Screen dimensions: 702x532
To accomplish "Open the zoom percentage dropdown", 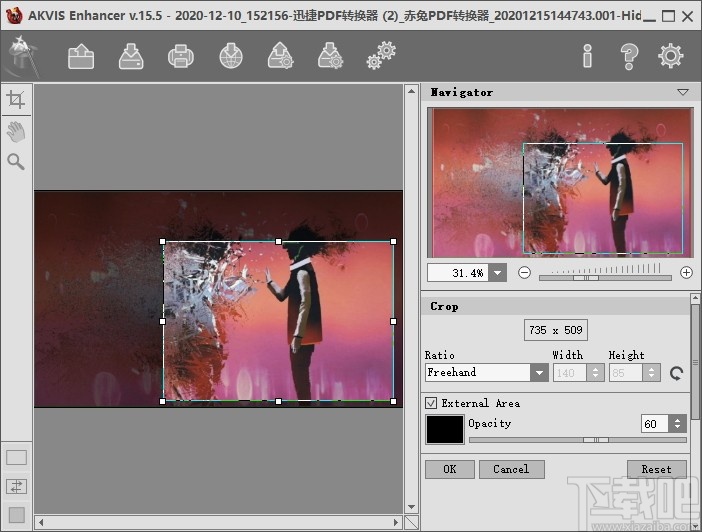I will tap(497, 273).
